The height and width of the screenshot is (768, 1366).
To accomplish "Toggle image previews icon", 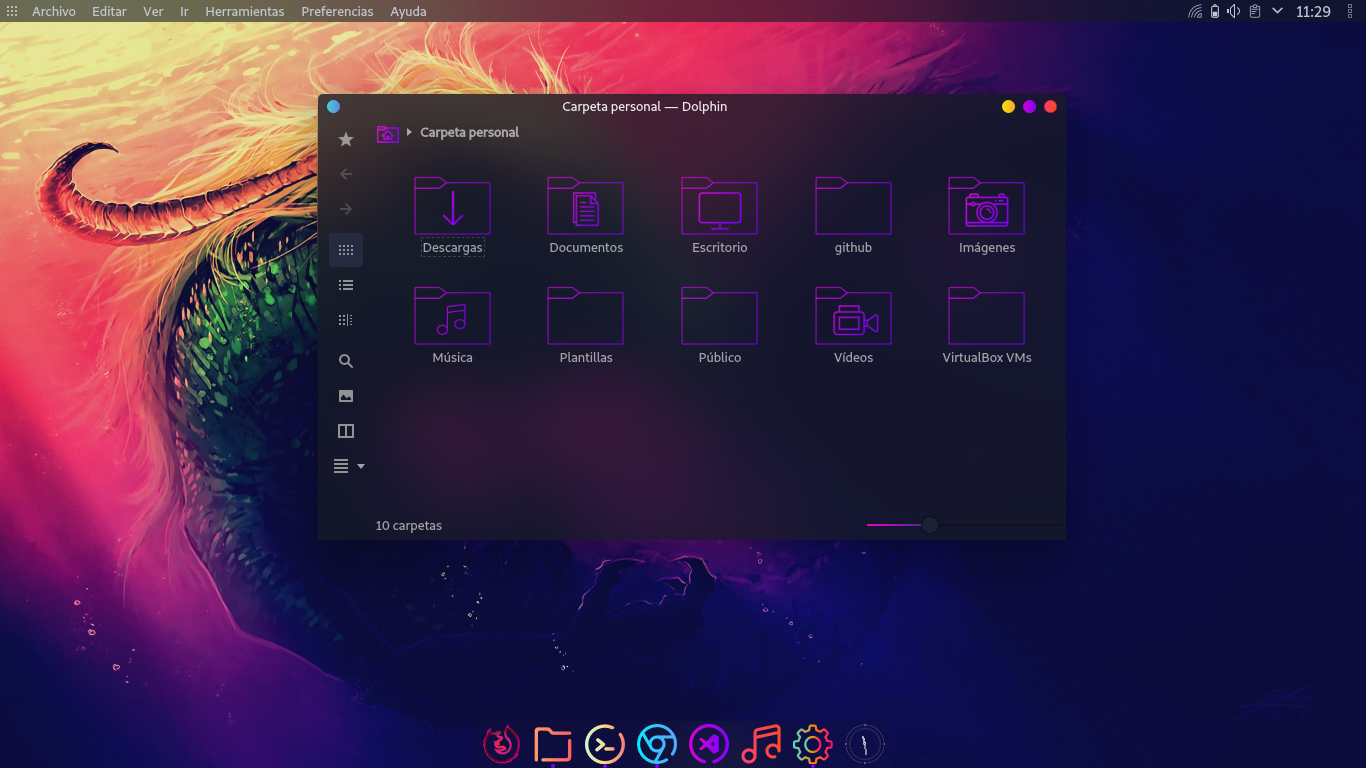I will pyautogui.click(x=346, y=396).
